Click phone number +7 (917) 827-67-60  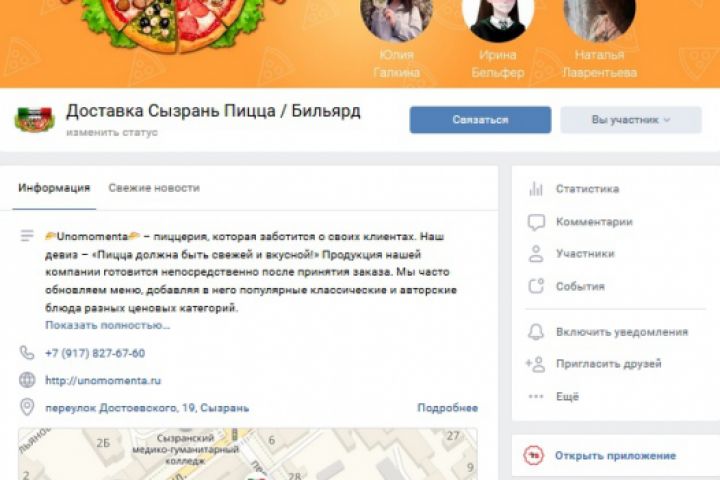pyautogui.click(x=95, y=353)
